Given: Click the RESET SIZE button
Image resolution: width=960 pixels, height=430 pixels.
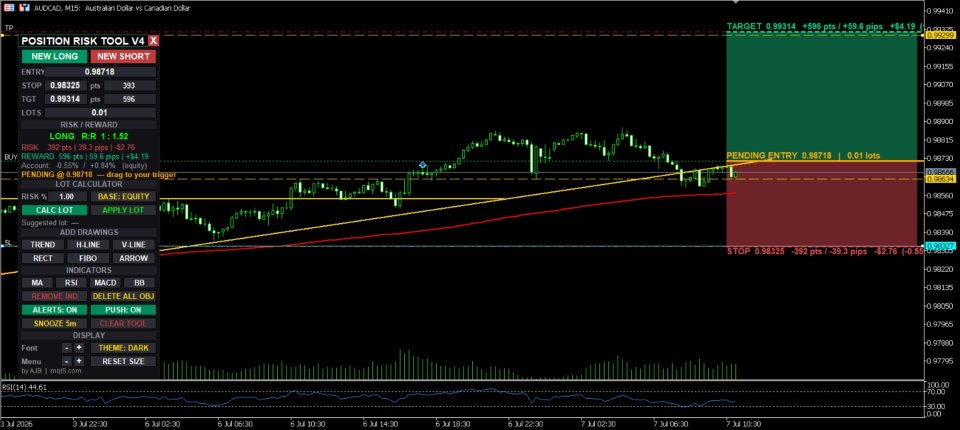Looking at the screenshot, I should coord(123,361).
